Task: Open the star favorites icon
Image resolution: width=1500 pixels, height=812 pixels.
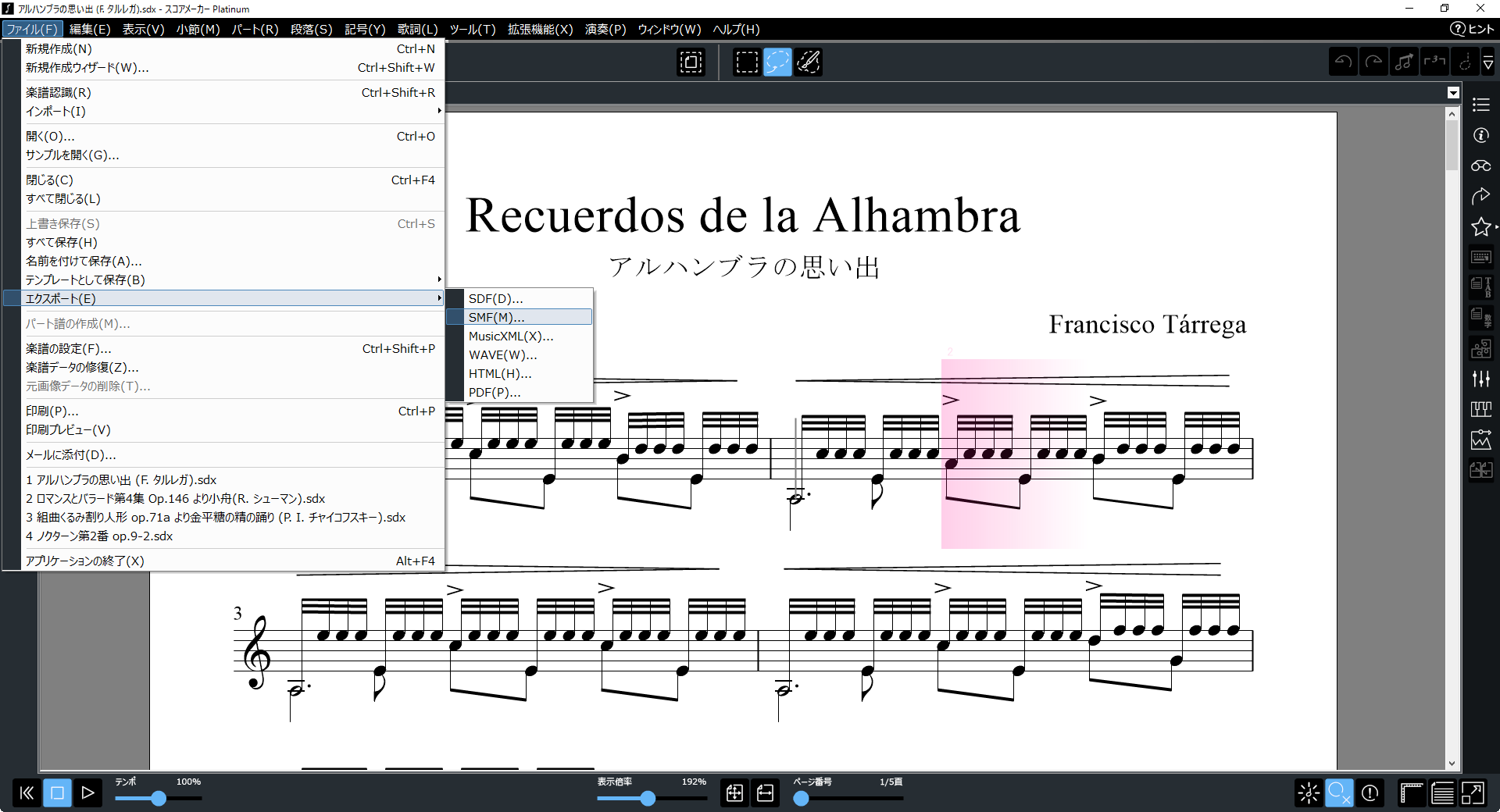Action: (x=1480, y=226)
